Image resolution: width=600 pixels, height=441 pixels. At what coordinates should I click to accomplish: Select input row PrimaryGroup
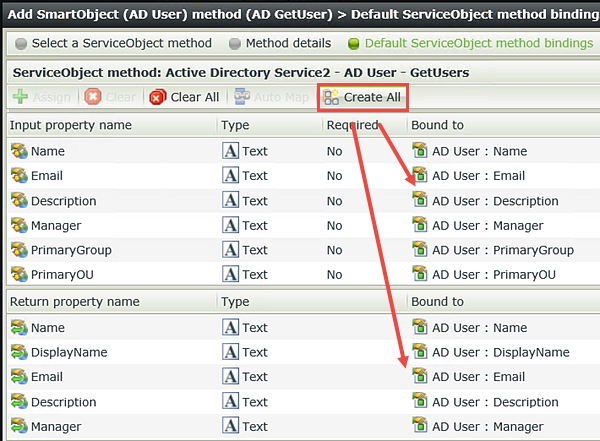304,250
